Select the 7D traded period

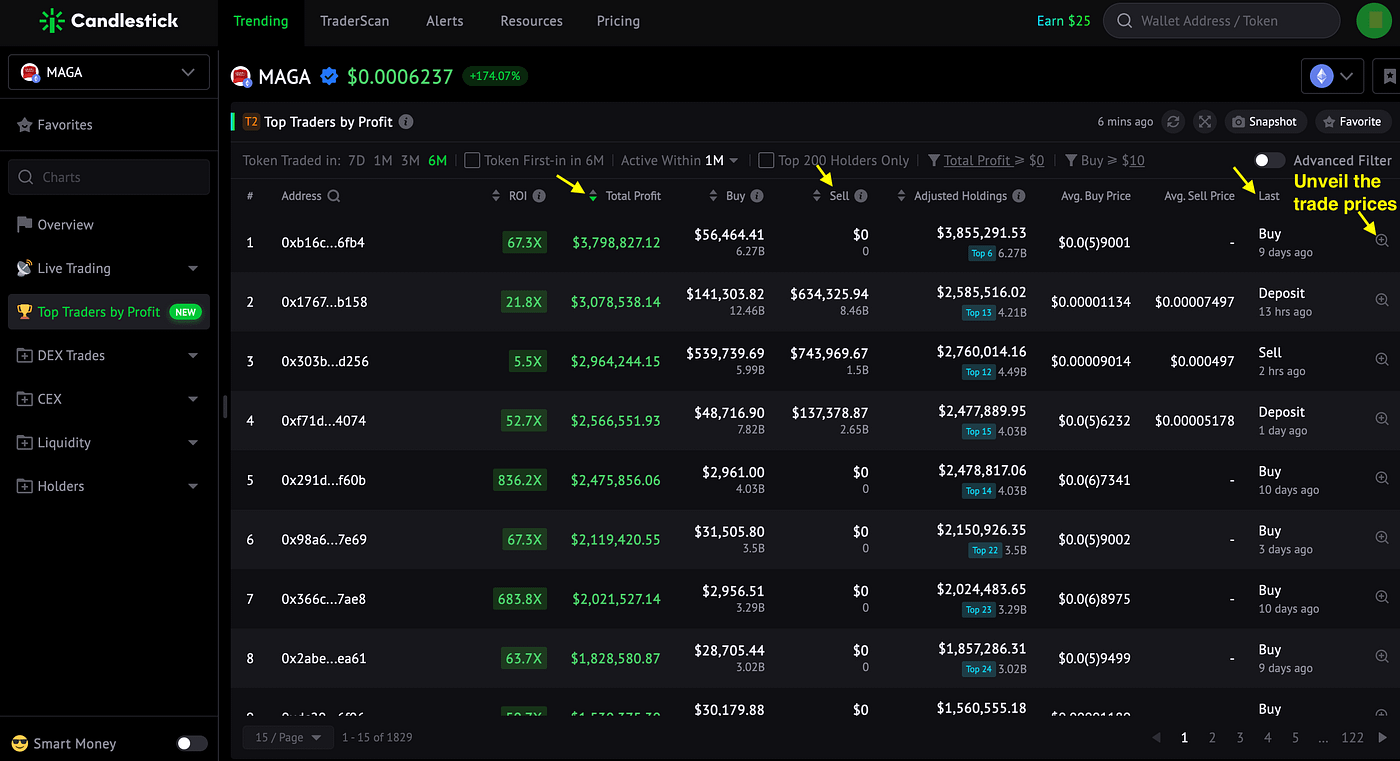point(356,160)
